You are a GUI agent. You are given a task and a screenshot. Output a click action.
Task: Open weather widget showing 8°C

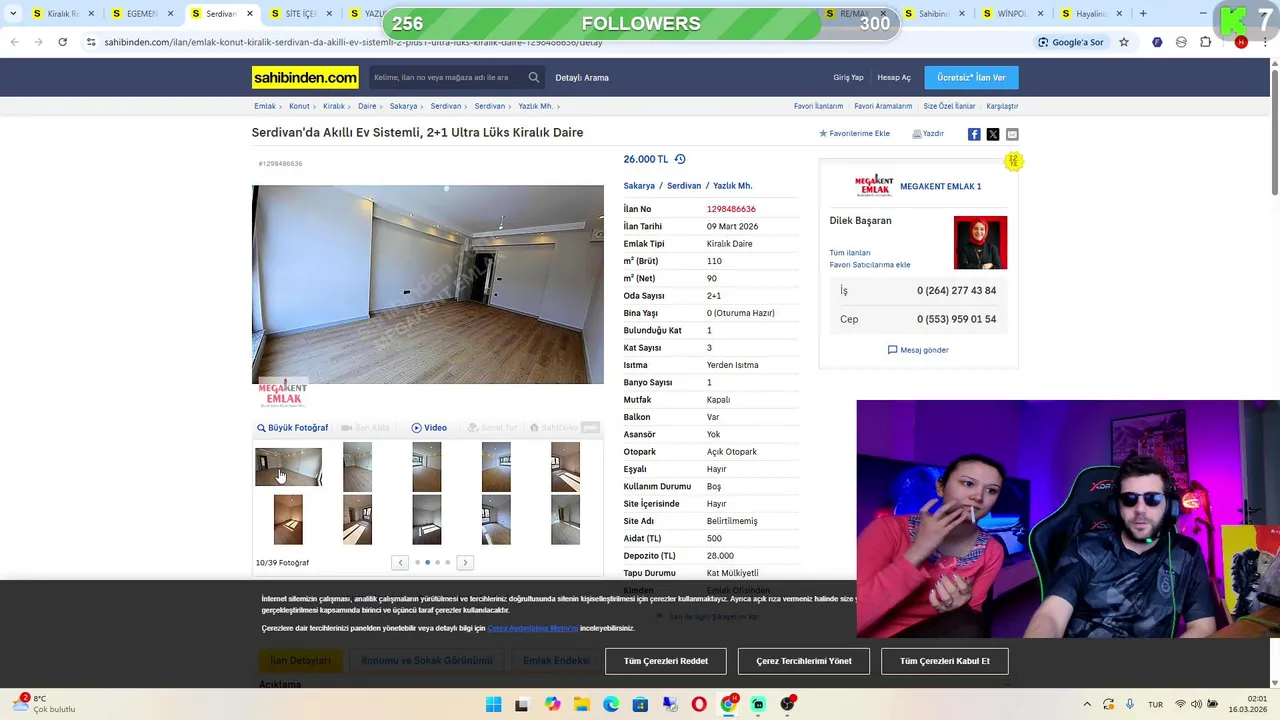click(x=42, y=704)
